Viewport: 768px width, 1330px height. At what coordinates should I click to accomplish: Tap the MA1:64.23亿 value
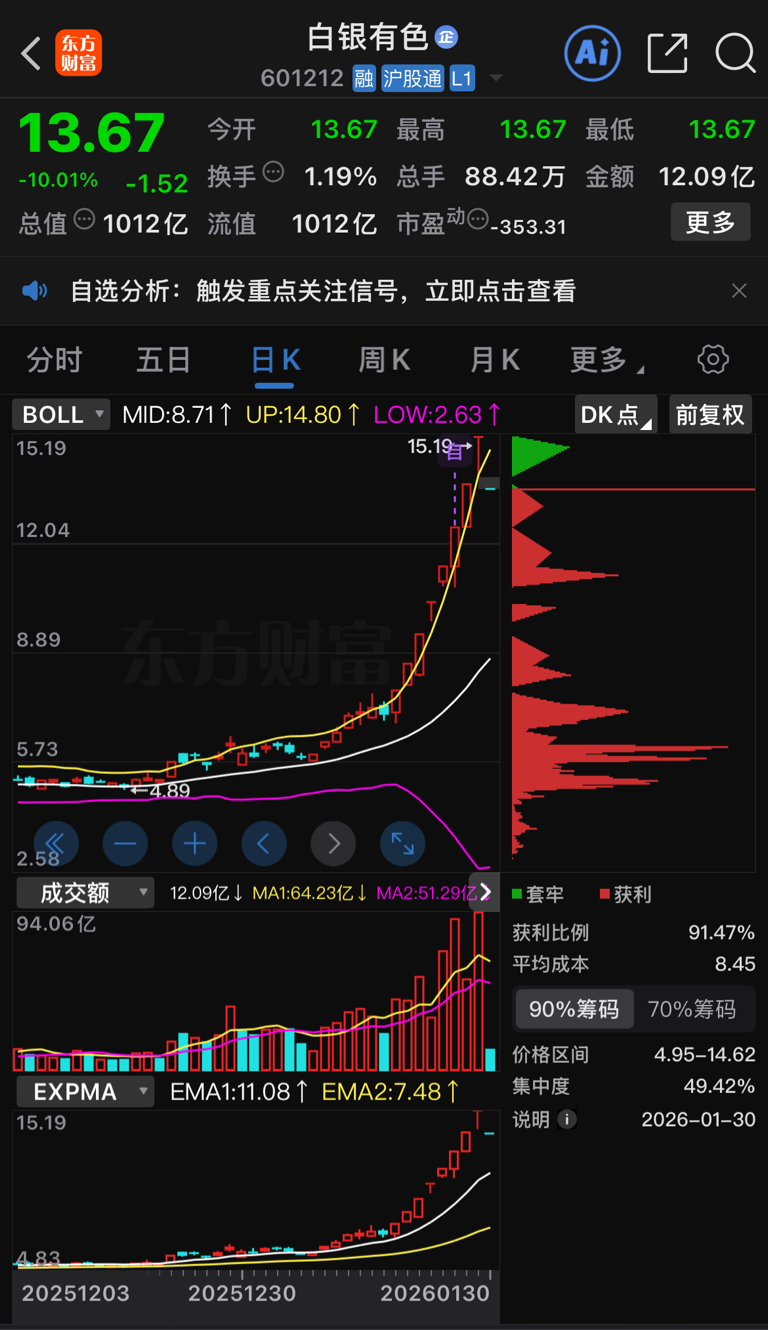click(309, 893)
